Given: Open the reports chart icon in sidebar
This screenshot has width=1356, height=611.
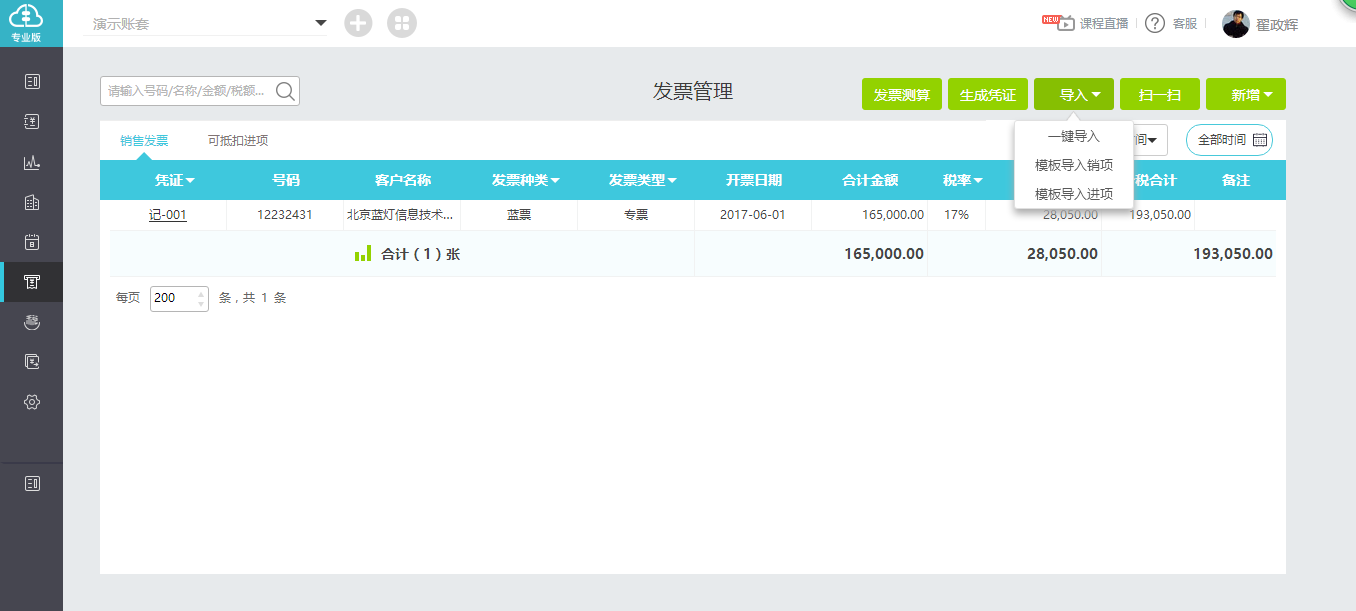Looking at the screenshot, I should point(32,161).
